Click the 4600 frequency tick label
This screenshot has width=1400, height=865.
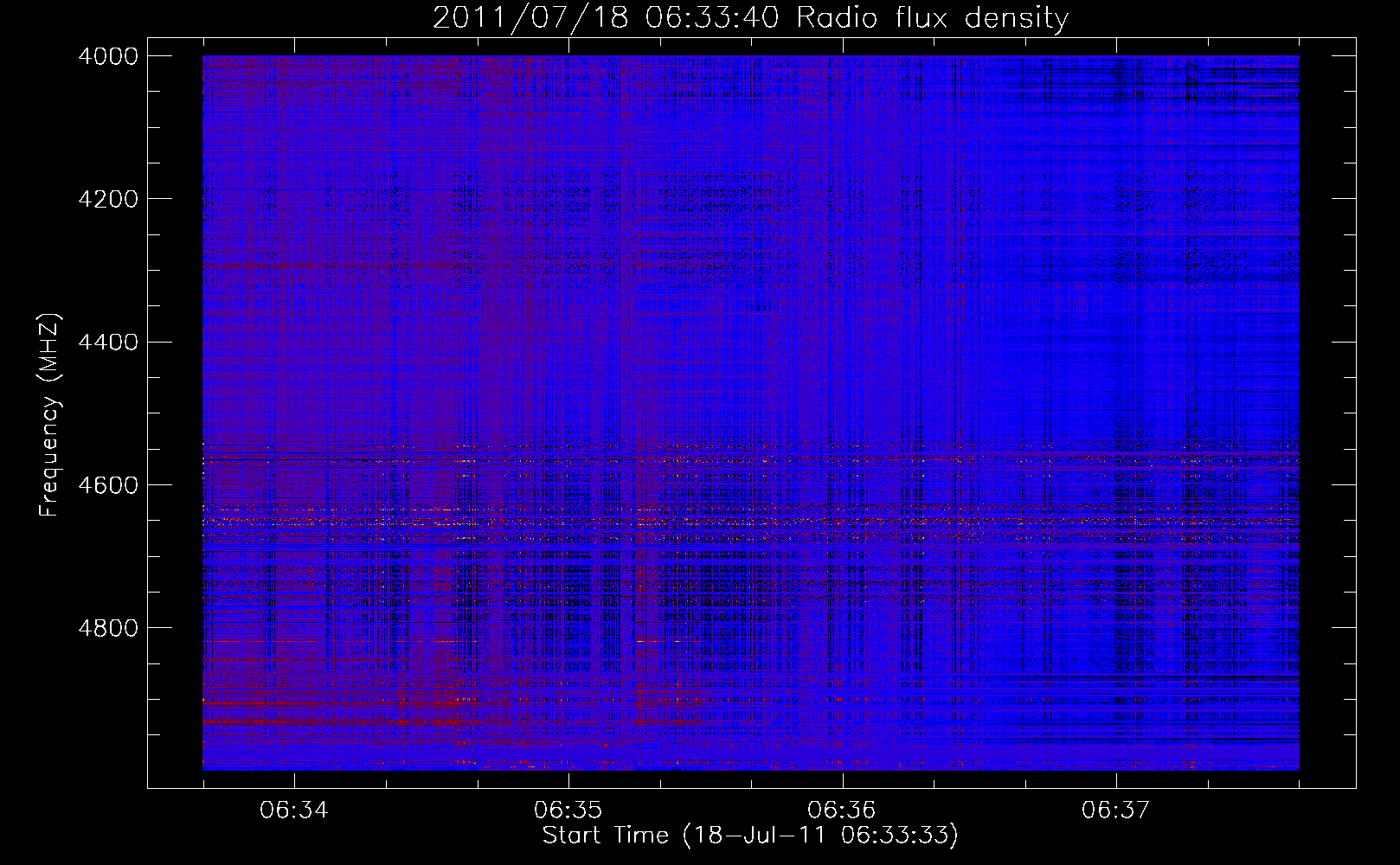[107, 485]
